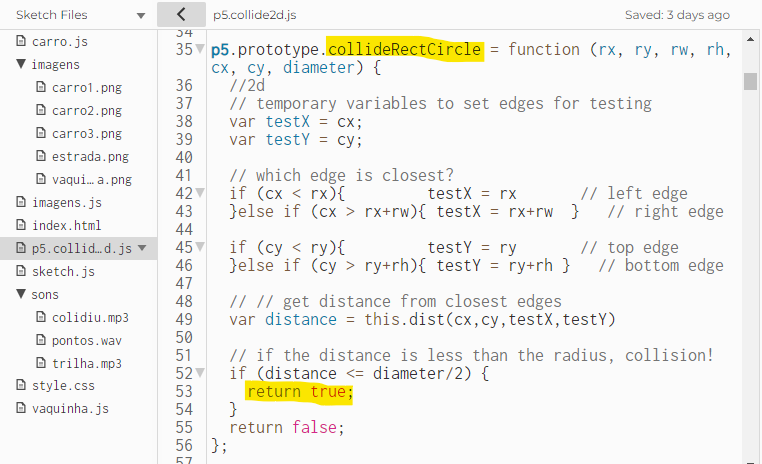This screenshot has height=464, width=762.
Task: Collapse the imagens folder triangle
Action: point(21,64)
